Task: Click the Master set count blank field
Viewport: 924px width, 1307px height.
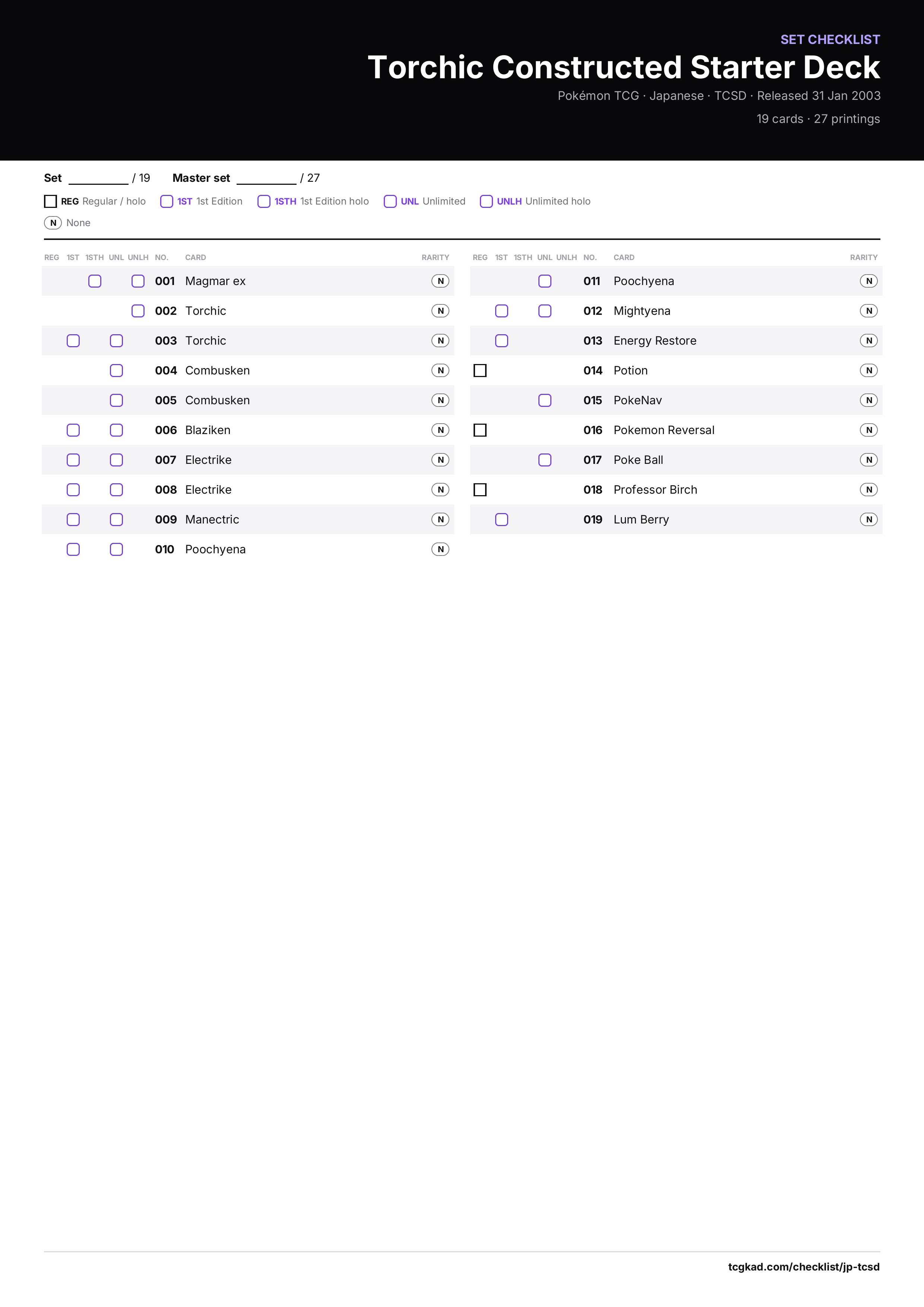Action: (x=266, y=179)
